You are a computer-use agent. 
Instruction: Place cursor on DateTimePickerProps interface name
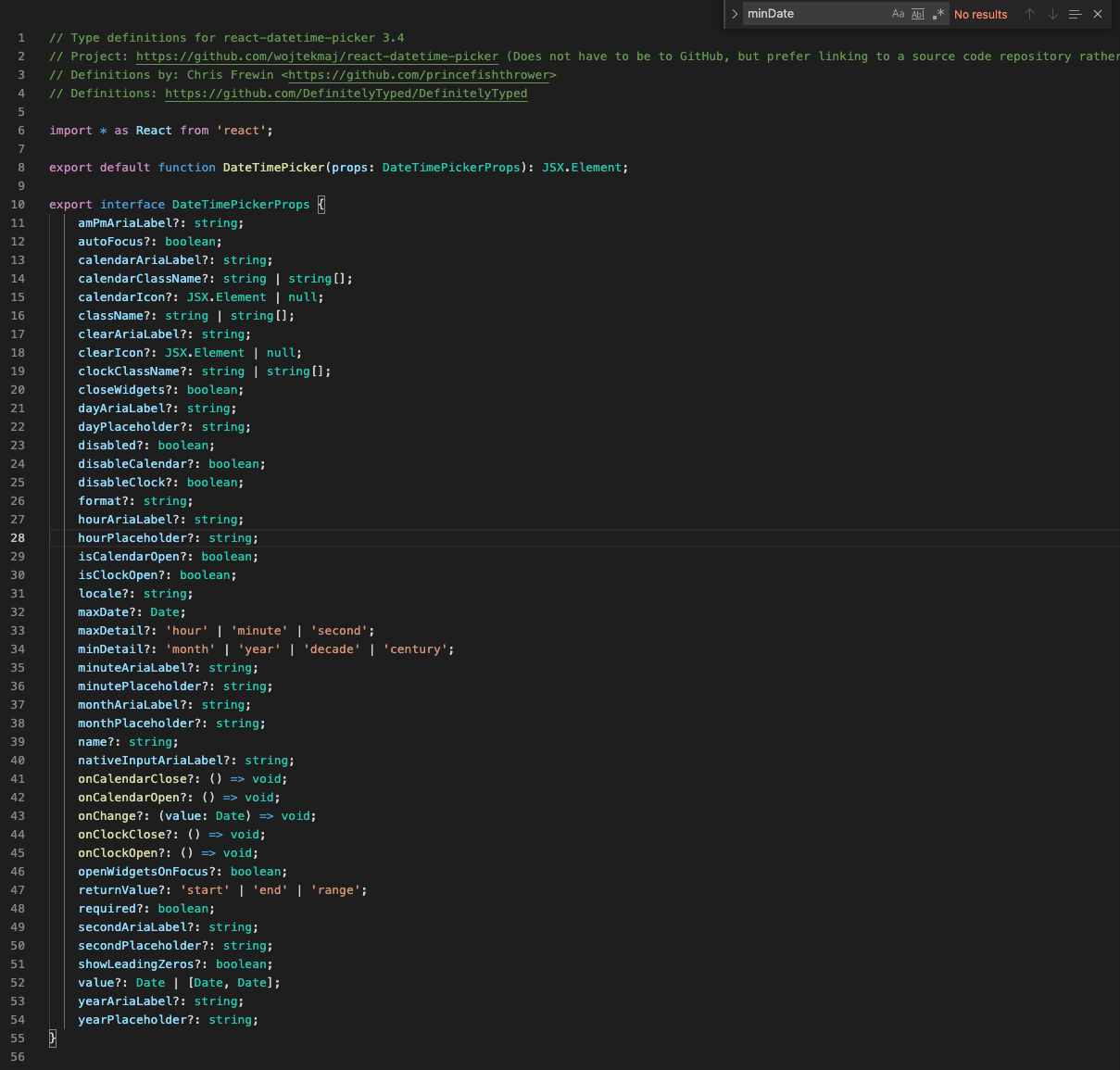[x=241, y=204]
